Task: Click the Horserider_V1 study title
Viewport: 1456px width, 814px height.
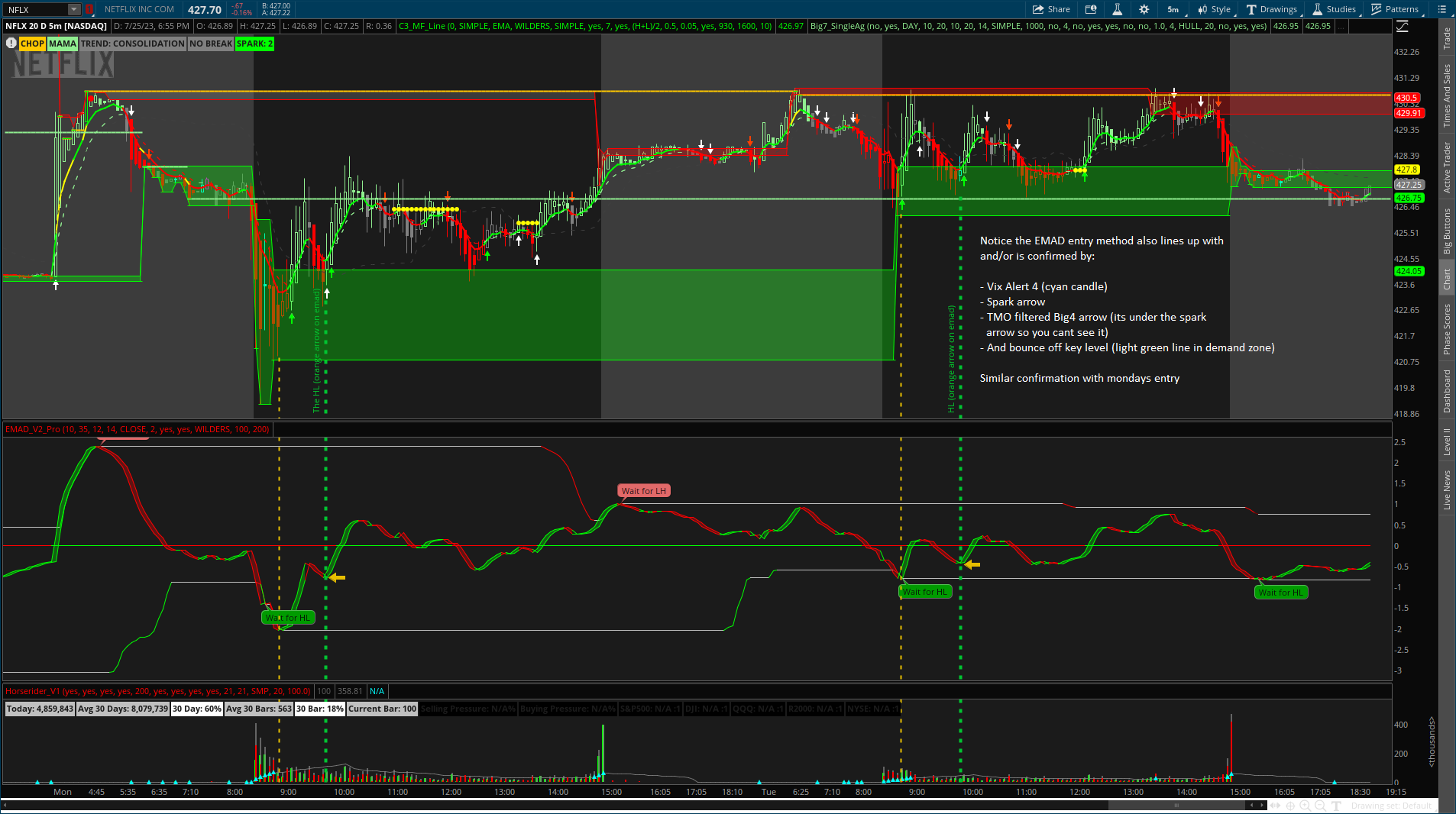Action: pyautogui.click(x=158, y=691)
